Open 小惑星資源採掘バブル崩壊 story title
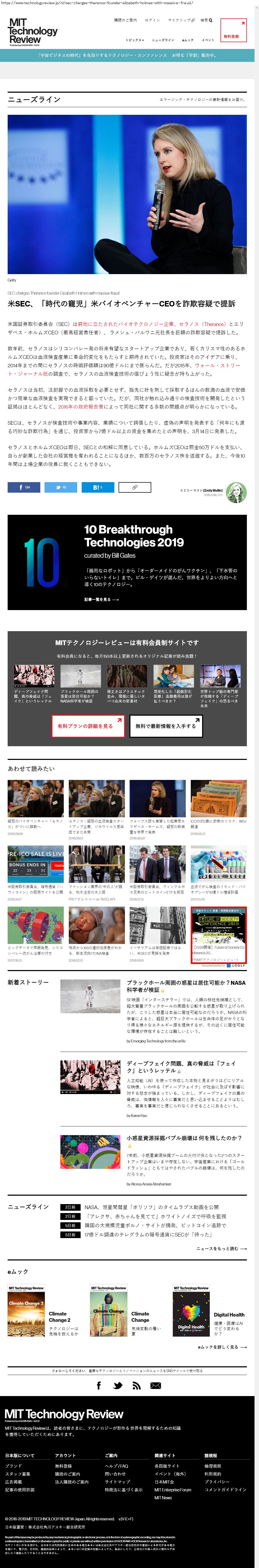Viewport: 259px width, 1568px height. [184, 1138]
